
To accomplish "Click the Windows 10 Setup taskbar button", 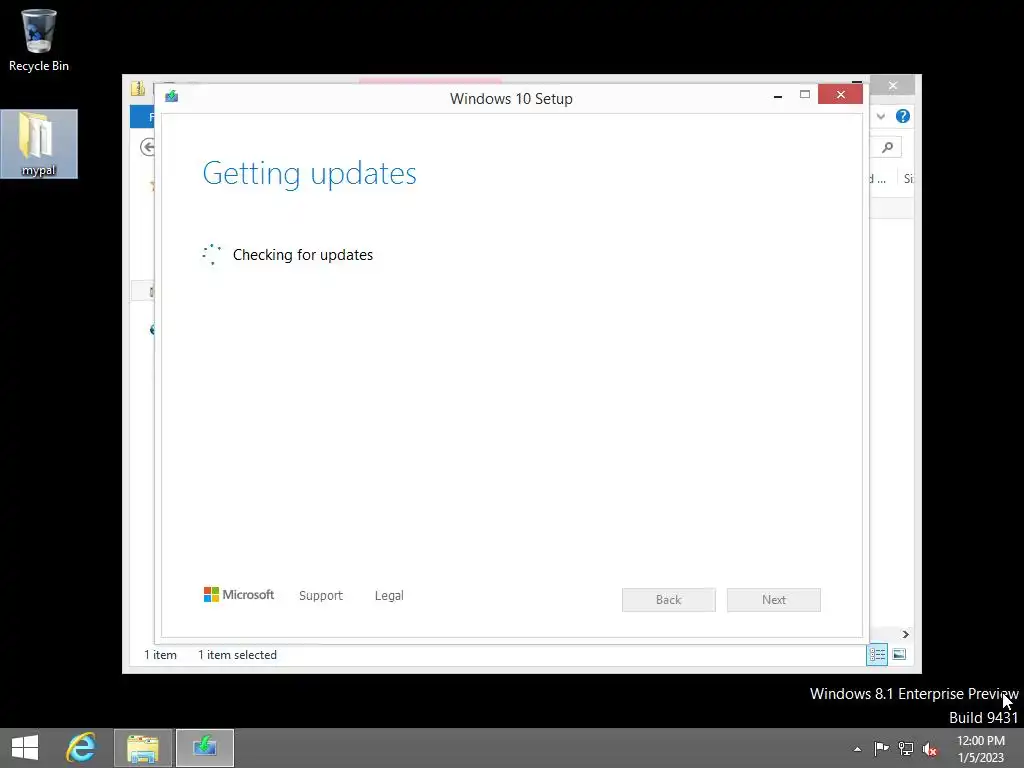I will pyautogui.click(x=204, y=748).
